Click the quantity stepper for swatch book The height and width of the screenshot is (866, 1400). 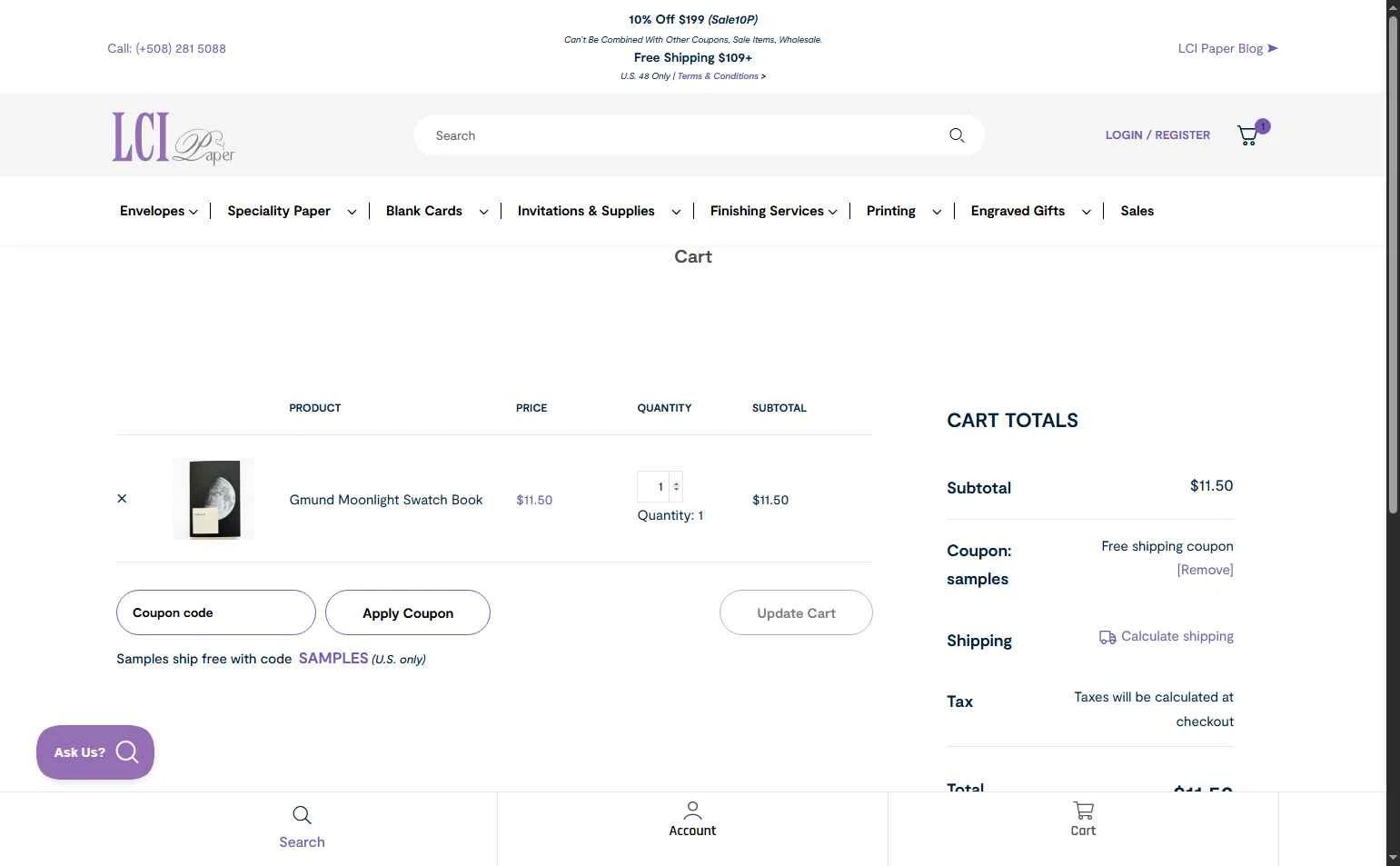tap(676, 487)
